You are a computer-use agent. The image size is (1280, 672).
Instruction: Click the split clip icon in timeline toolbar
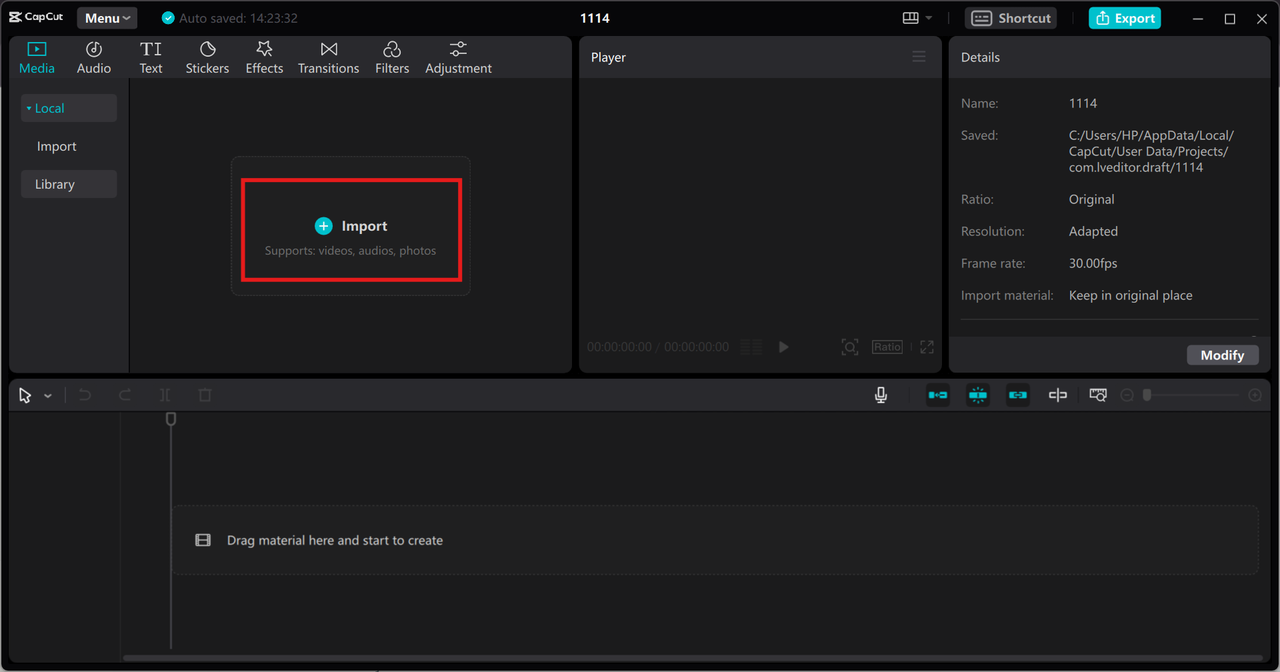click(165, 395)
